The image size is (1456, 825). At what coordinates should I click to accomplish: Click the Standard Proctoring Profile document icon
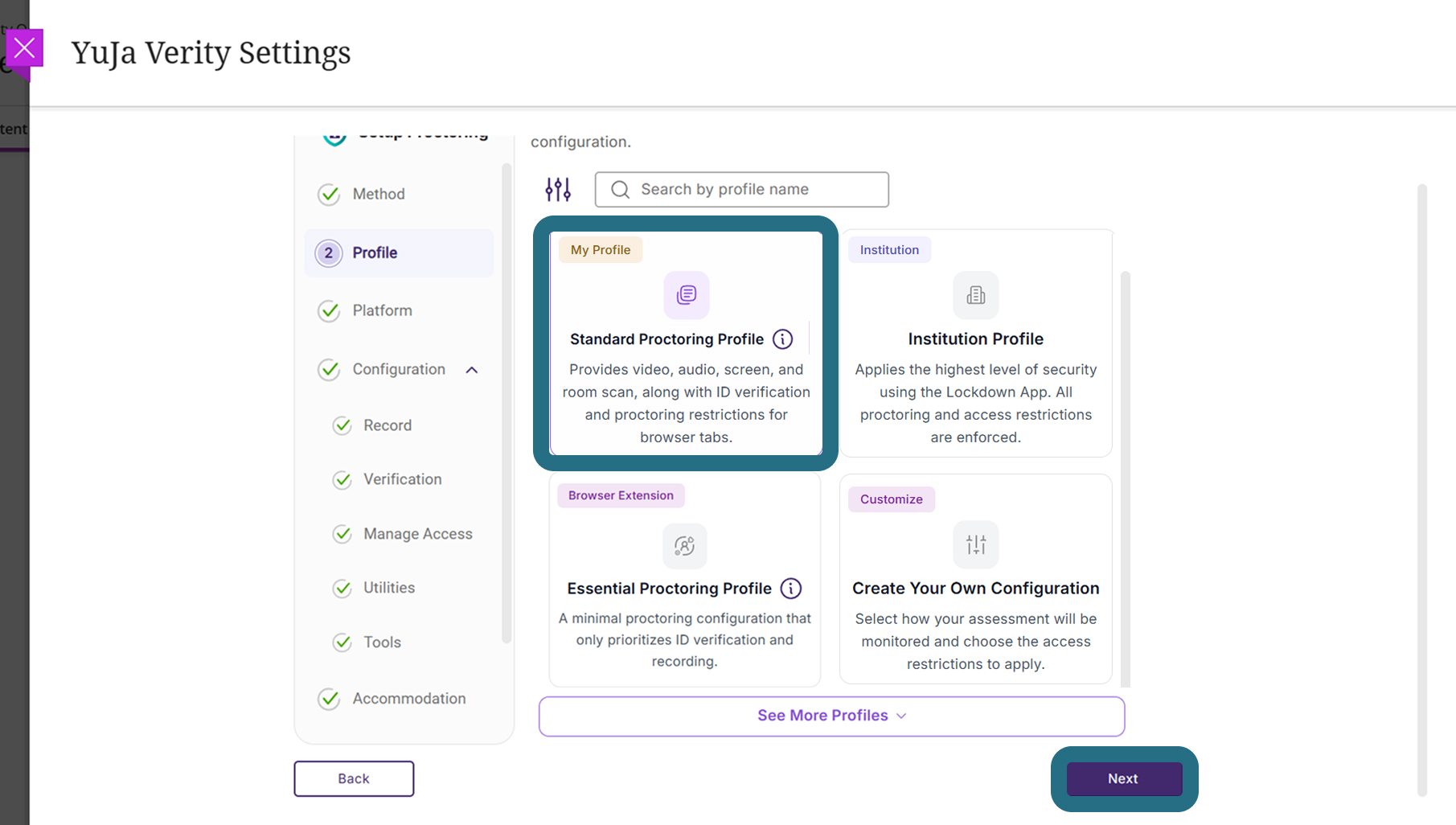click(687, 295)
